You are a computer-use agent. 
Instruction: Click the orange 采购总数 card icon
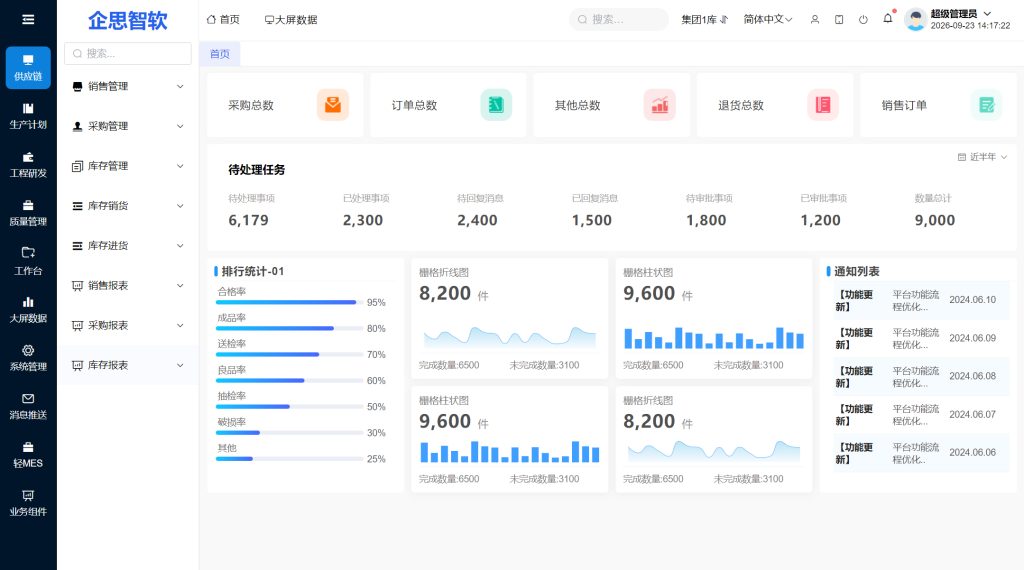pos(333,104)
